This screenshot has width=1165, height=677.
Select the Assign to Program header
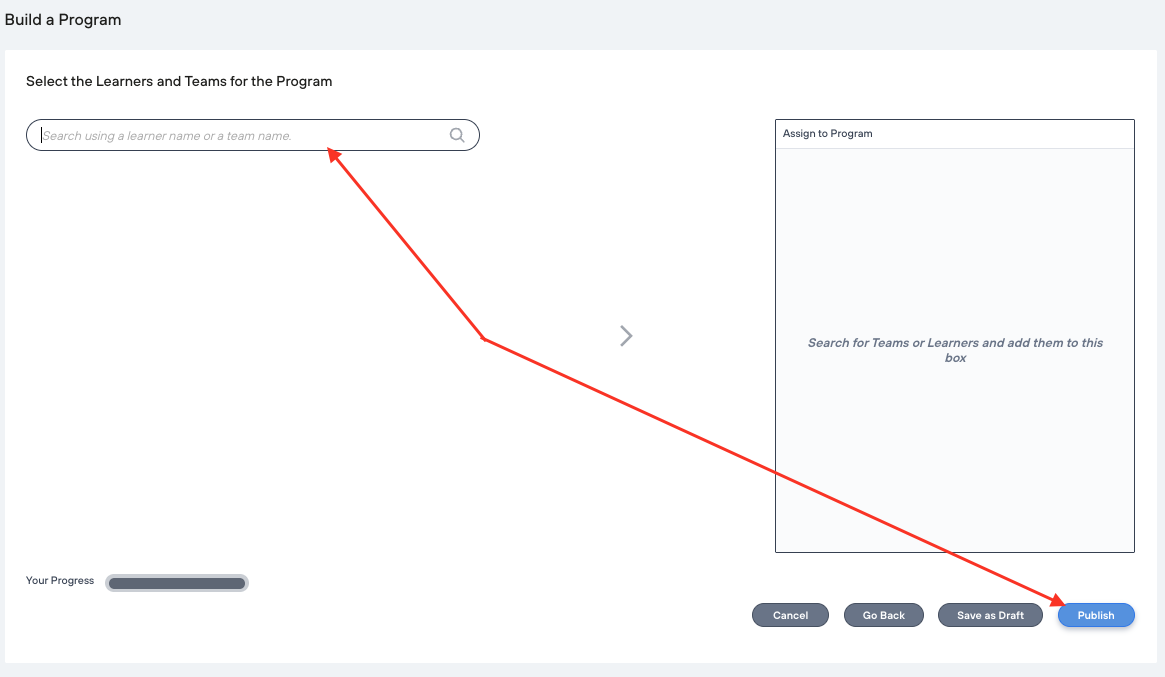(828, 134)
